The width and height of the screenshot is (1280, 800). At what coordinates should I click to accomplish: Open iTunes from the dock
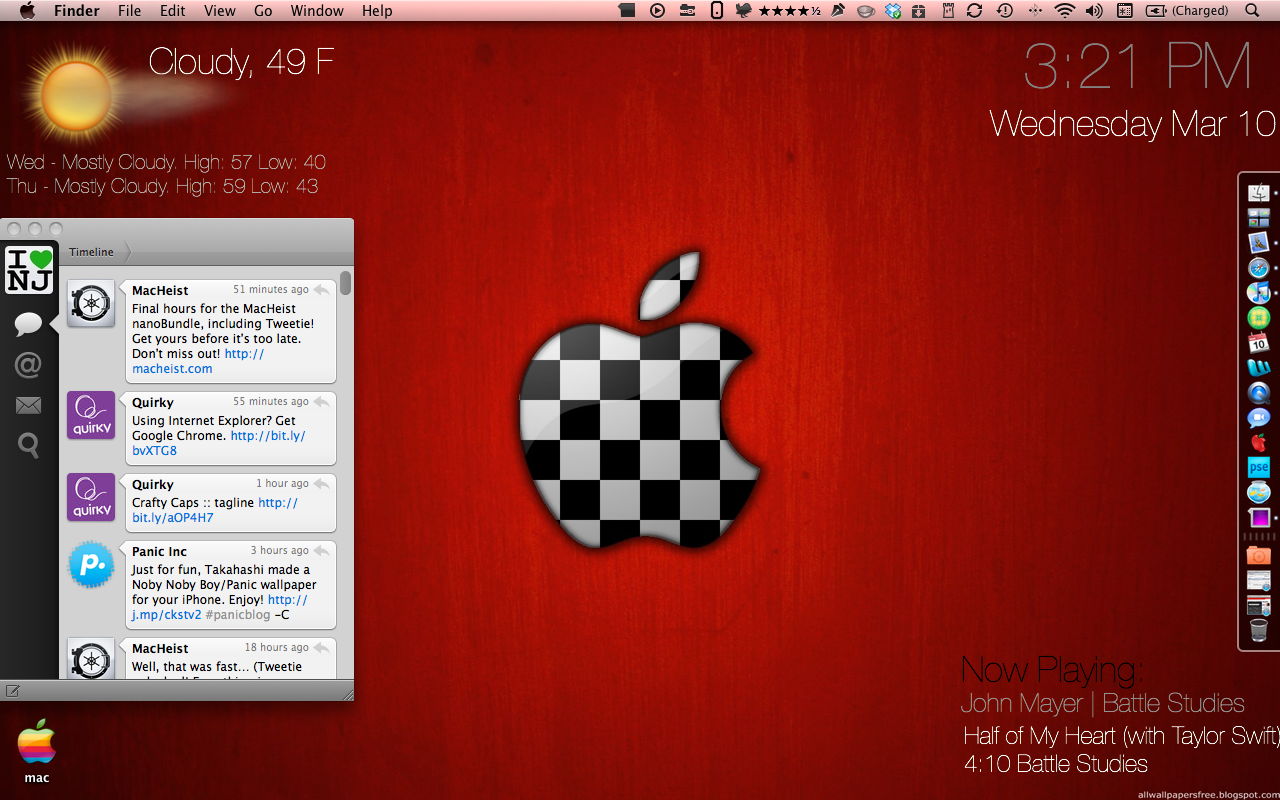click(1258, 293)
